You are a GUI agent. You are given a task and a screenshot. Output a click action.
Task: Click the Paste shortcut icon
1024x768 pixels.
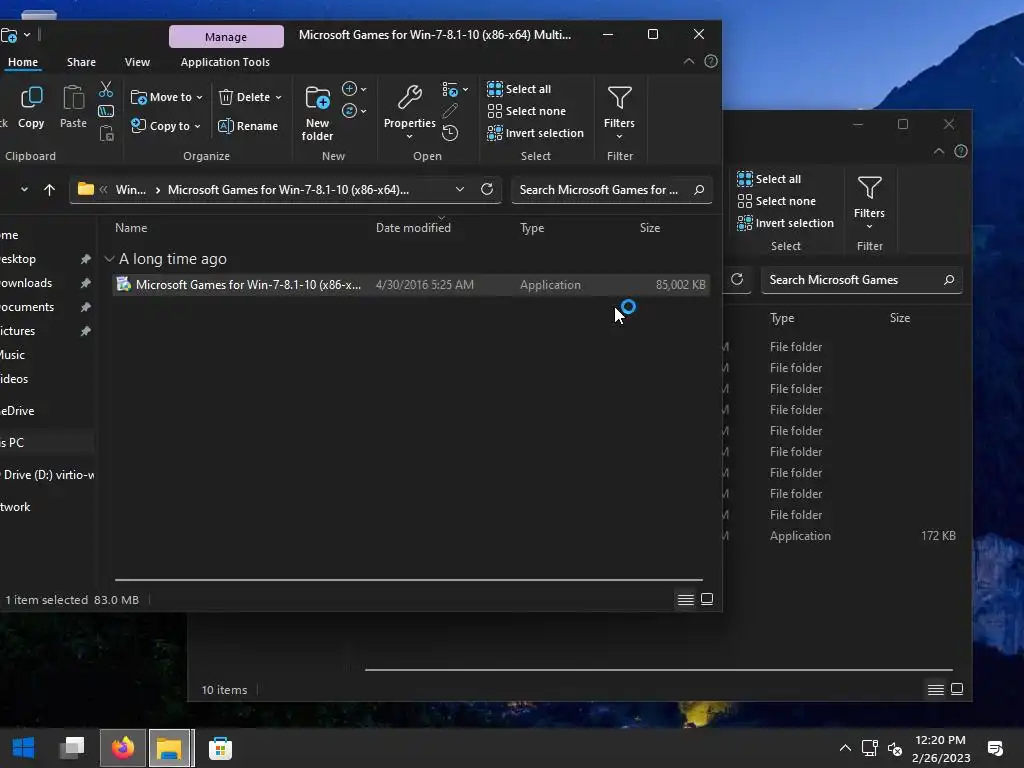106,133
